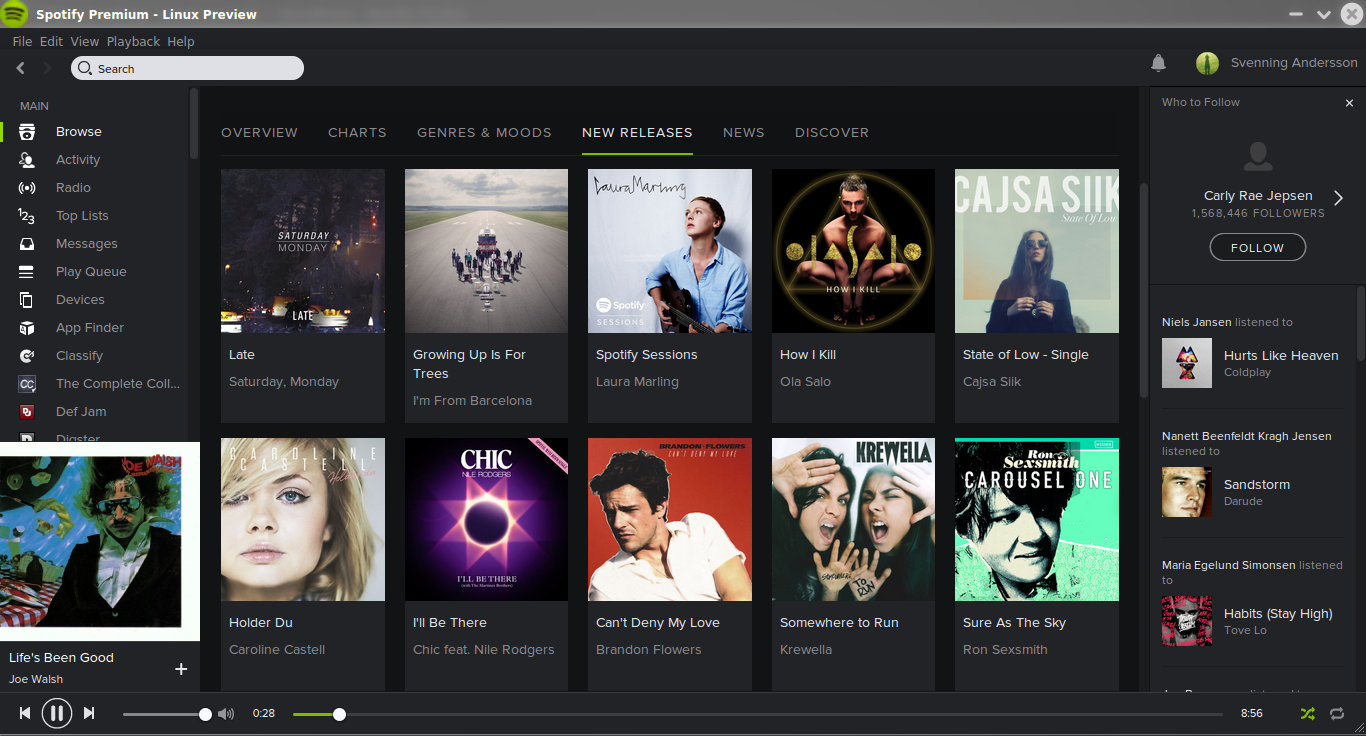Image resolution: width=1366 pixels, height=736 pixels.
Task: Open Habits (Stay High) in the feed
Action: [x=1278, y=613]
